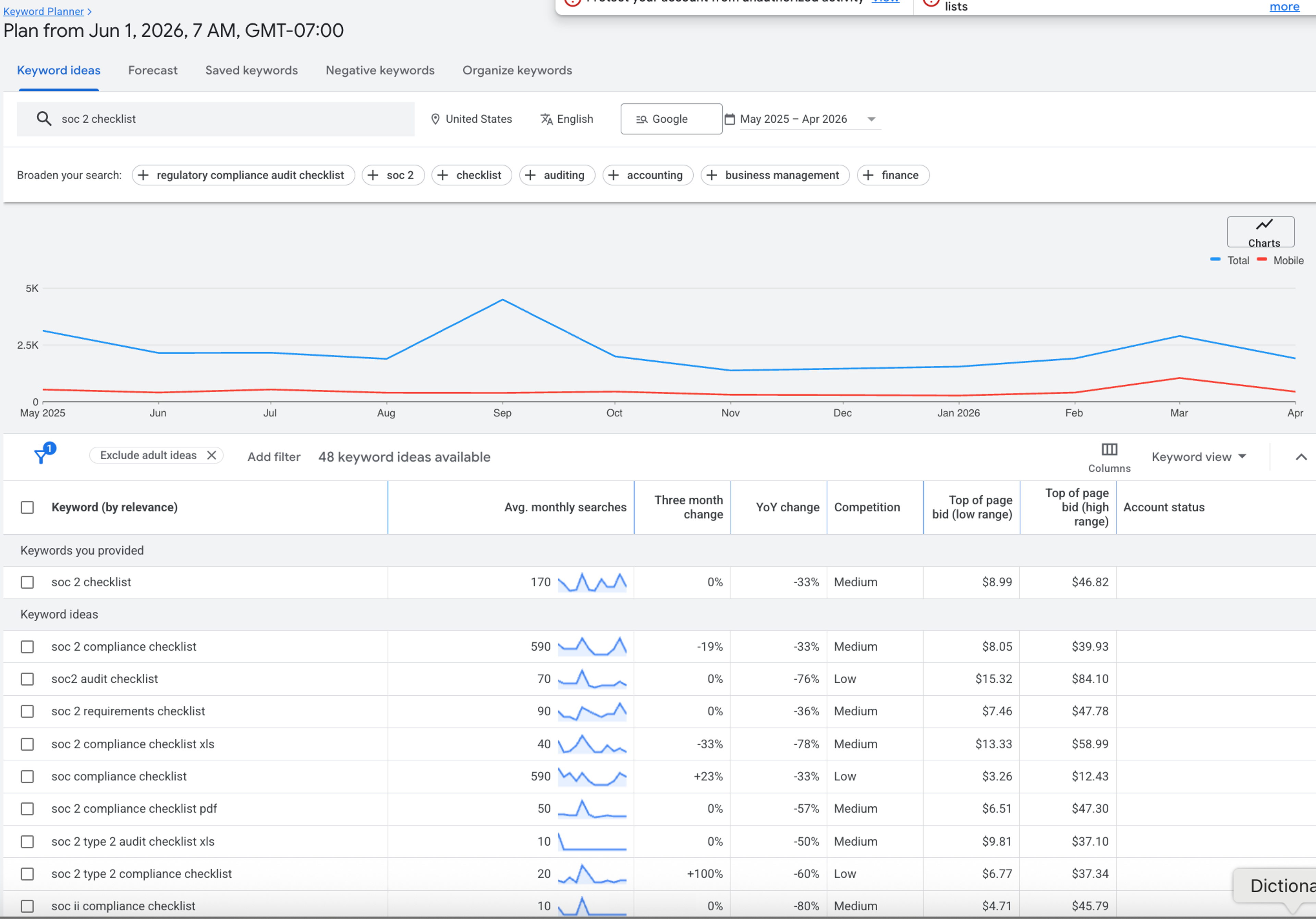The image size is (1316, 919).
Task: Click Add filter
Action: pyautogui.click(x=274, y=457)
